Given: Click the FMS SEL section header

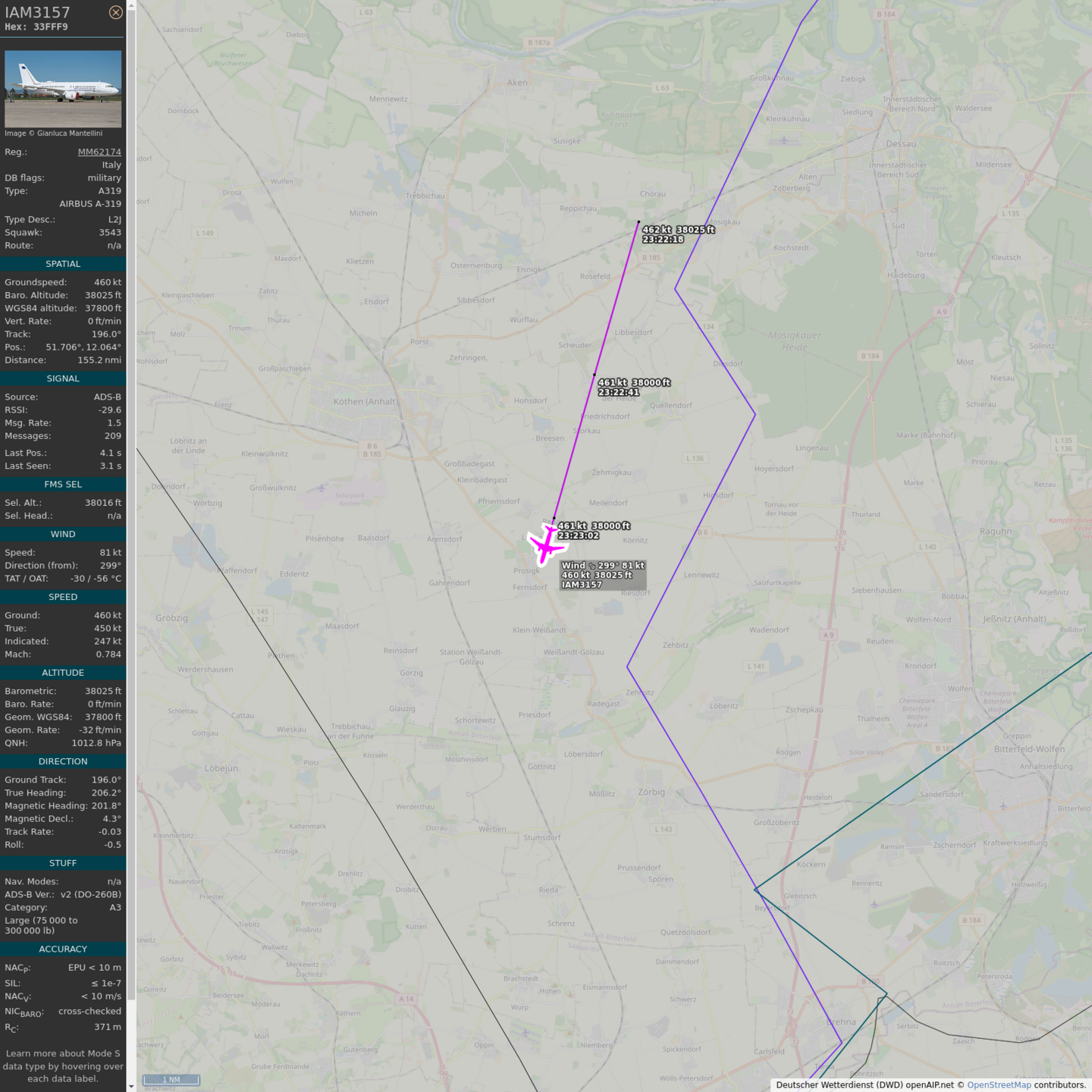Looking at the screenshot, I should (63, 484).
